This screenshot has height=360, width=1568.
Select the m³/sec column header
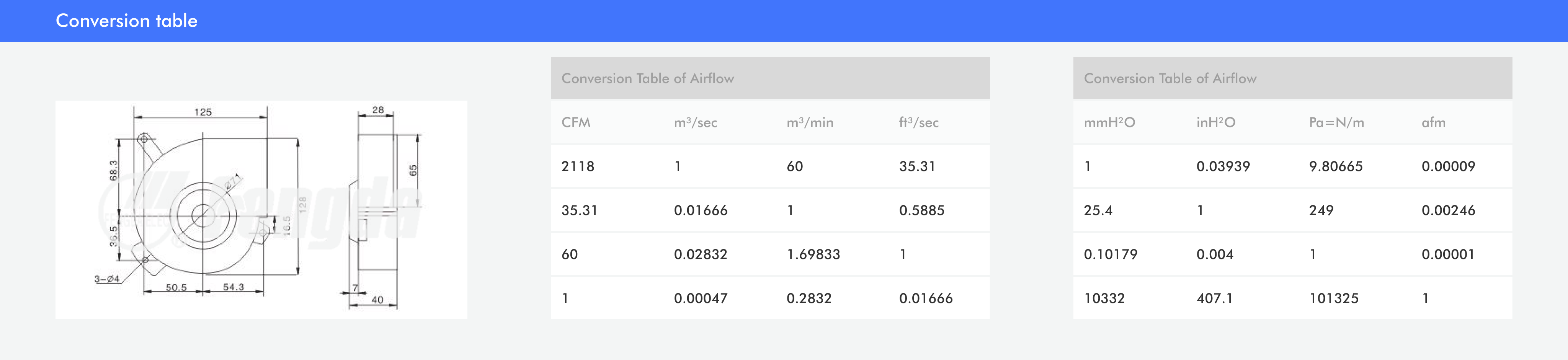[x=695, y=122]
